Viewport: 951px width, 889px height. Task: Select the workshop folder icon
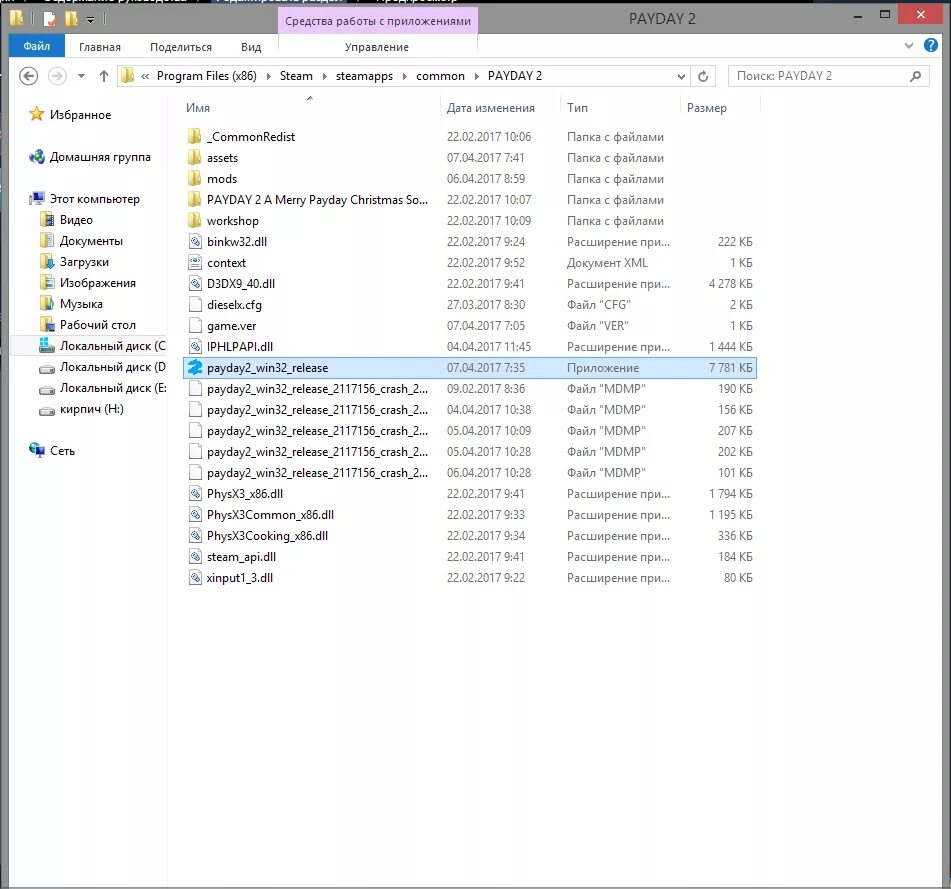click(x=194, y=220)
